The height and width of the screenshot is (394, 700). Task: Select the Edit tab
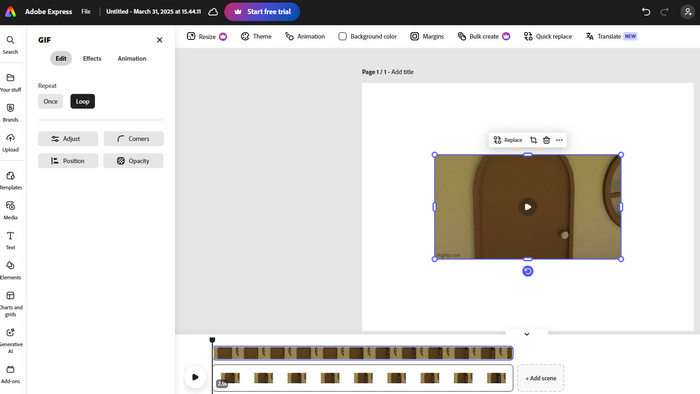61,58
